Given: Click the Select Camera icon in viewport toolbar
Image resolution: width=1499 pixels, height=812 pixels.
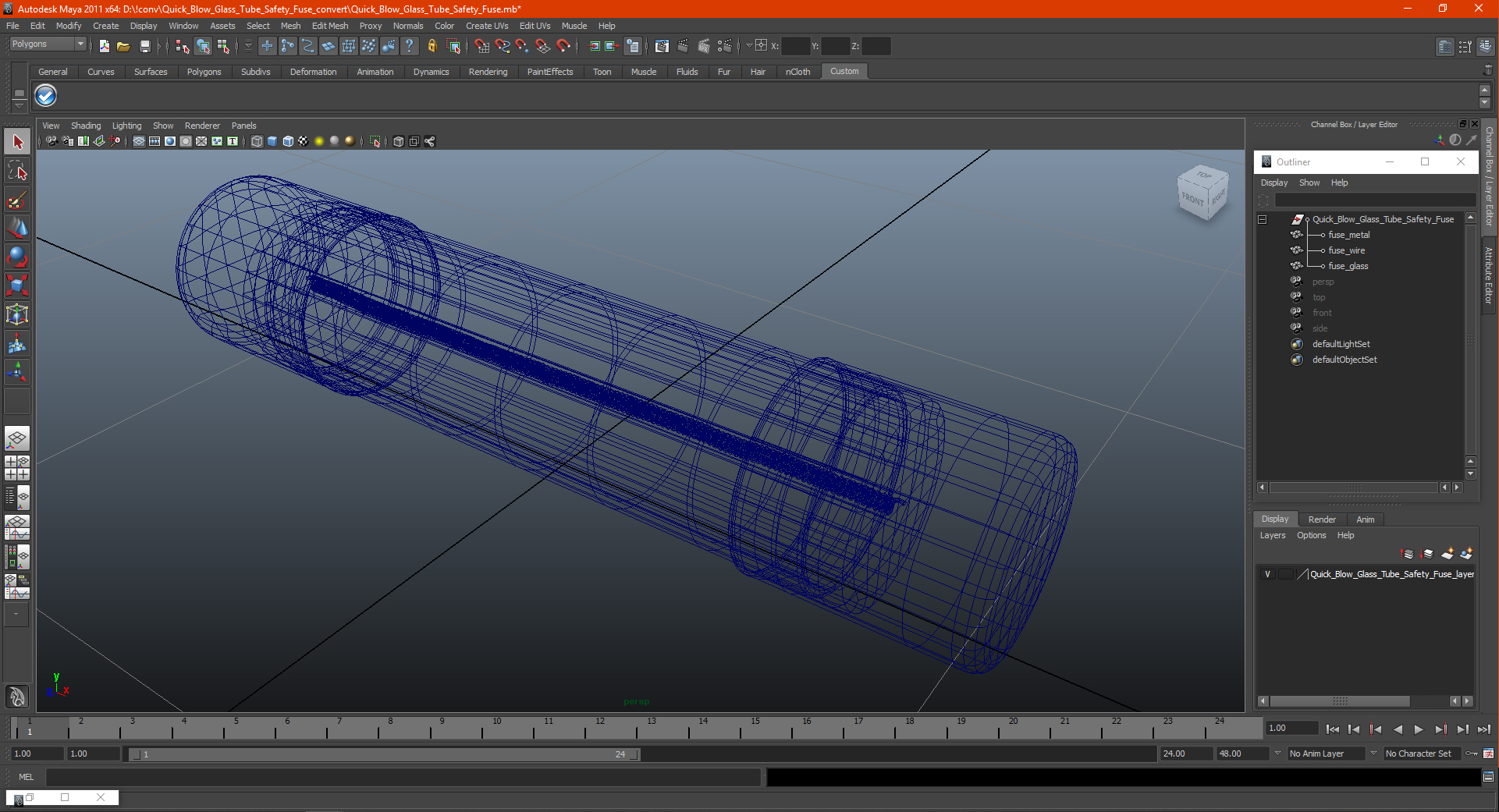Looking at the screenshot, I should pyautogui.click(x=52, y=141).
